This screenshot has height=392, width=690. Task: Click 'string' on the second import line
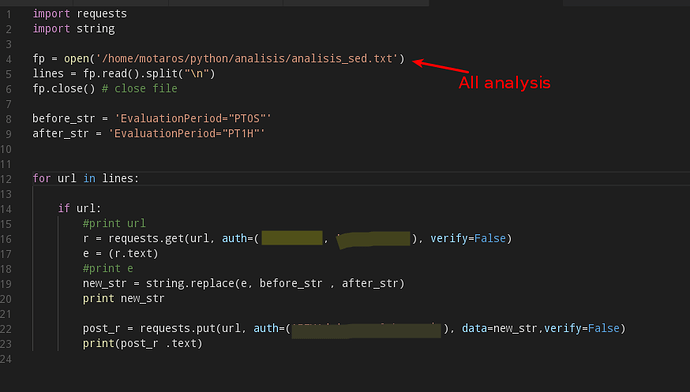click(x=95, y=29)
